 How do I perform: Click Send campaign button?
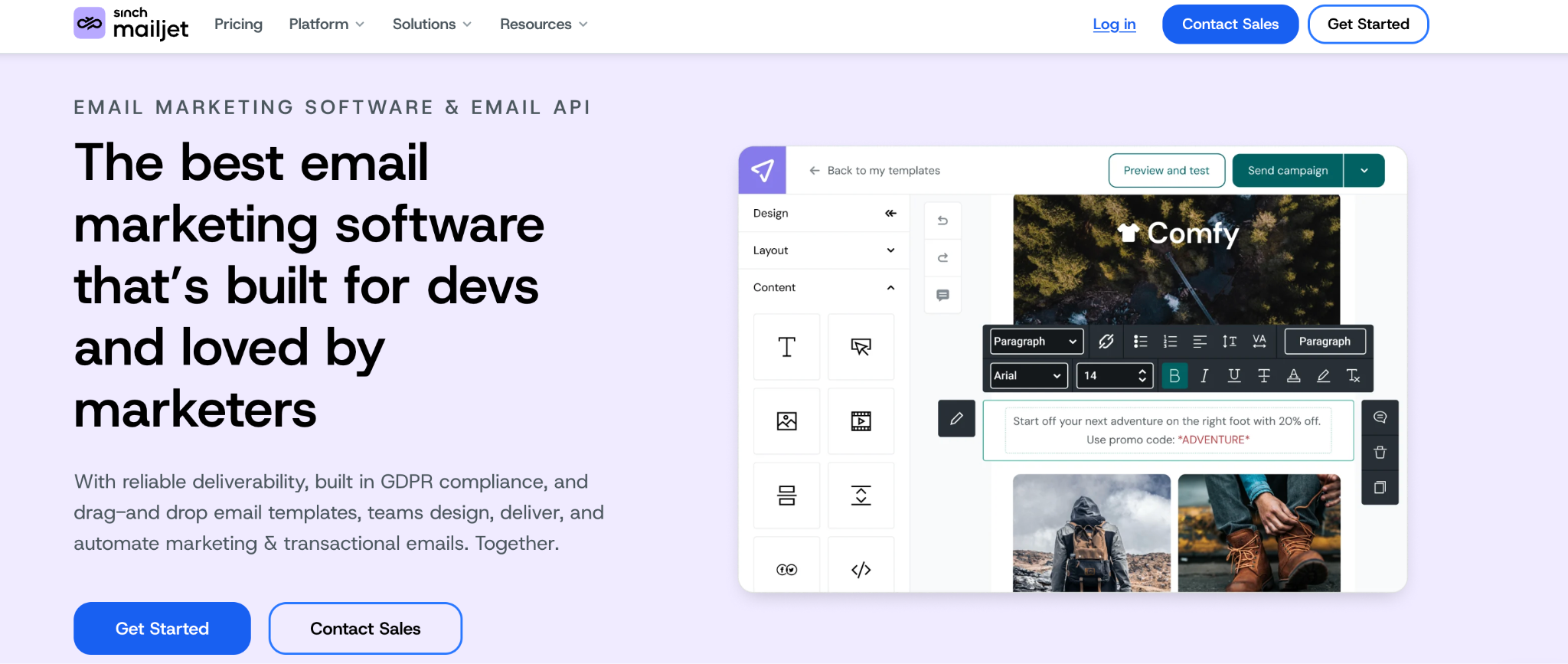(1288, 171)
